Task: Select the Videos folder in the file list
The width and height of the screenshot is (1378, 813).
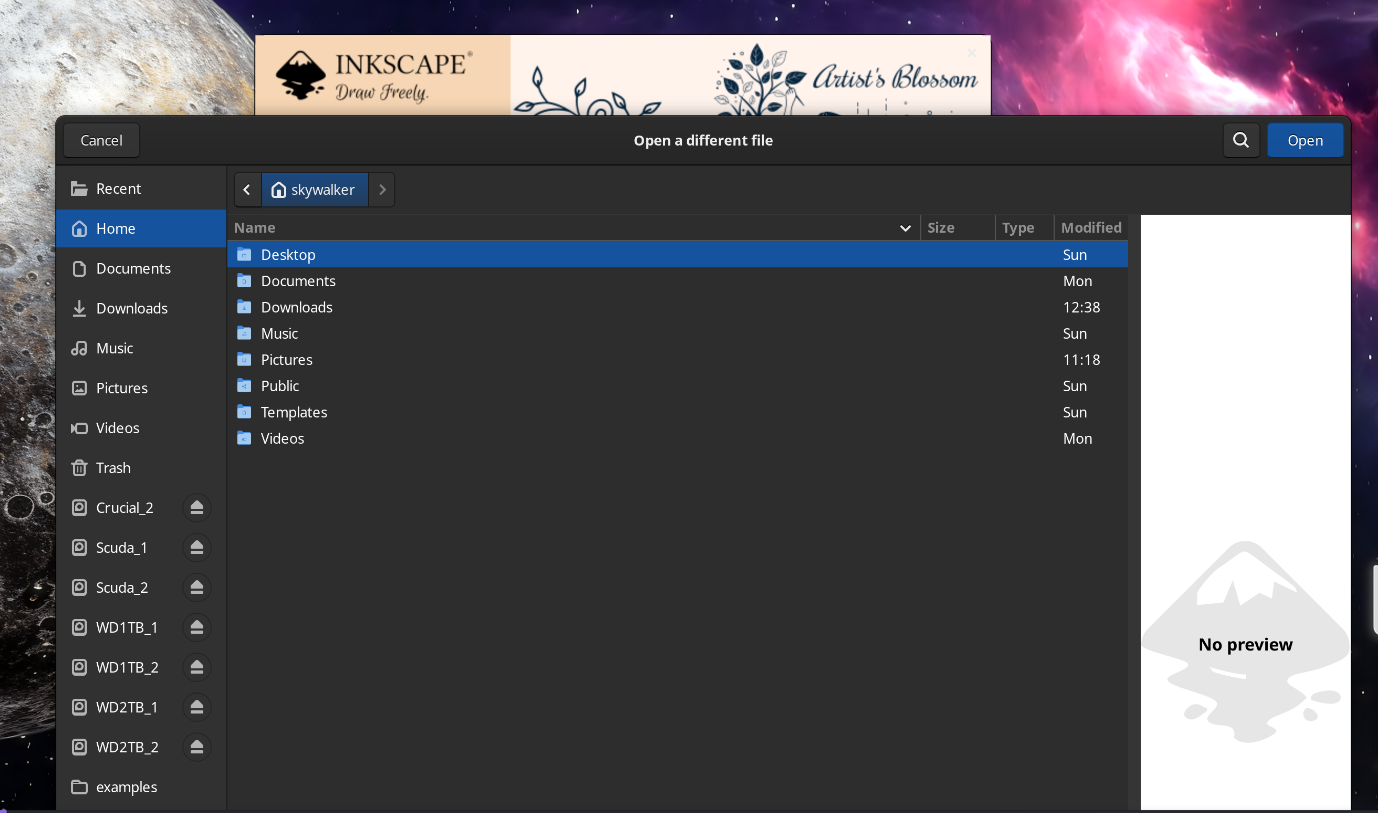Action: tap(678, 438)
